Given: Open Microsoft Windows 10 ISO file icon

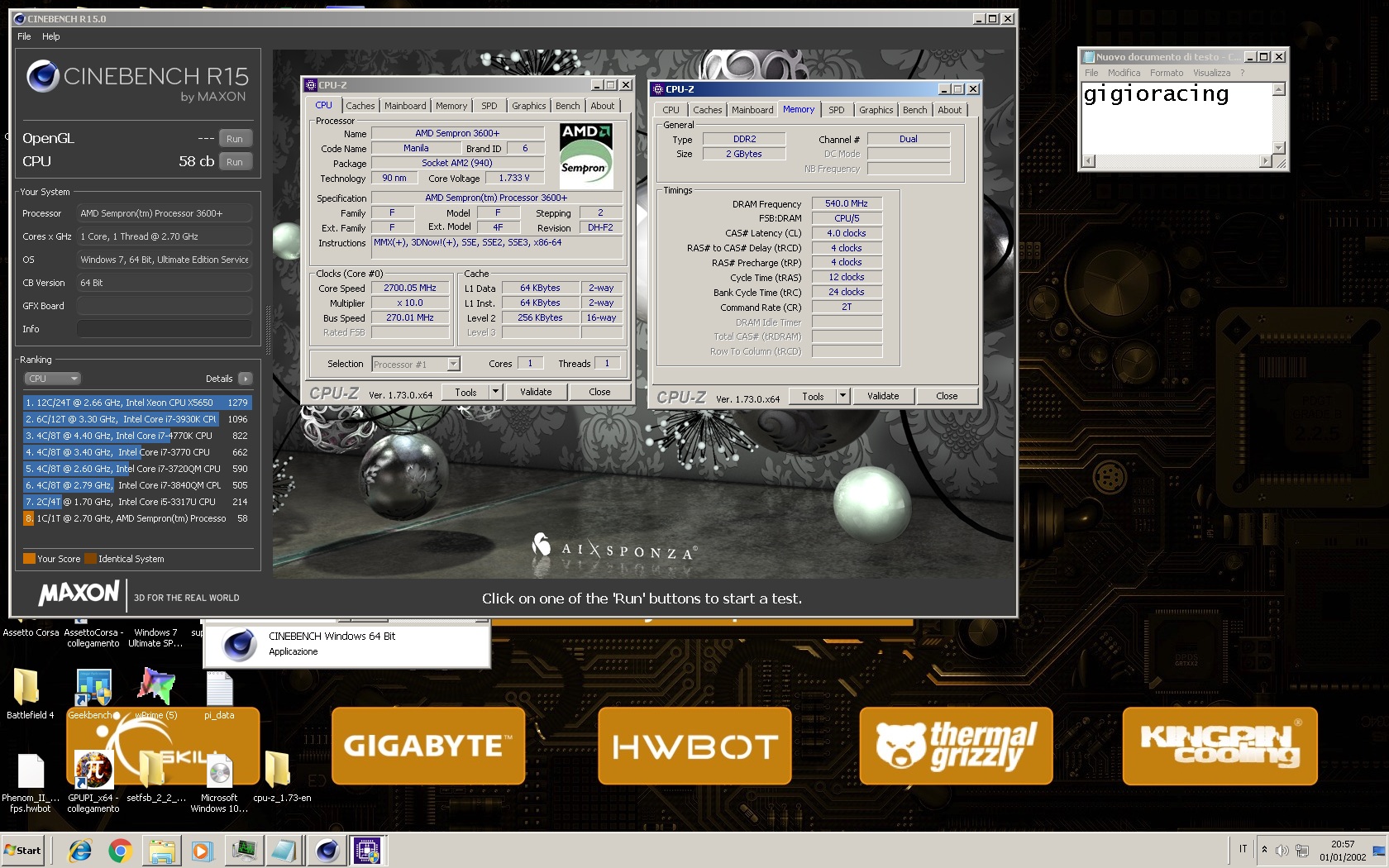Looking at the screenshot, I should coord(219,770).
